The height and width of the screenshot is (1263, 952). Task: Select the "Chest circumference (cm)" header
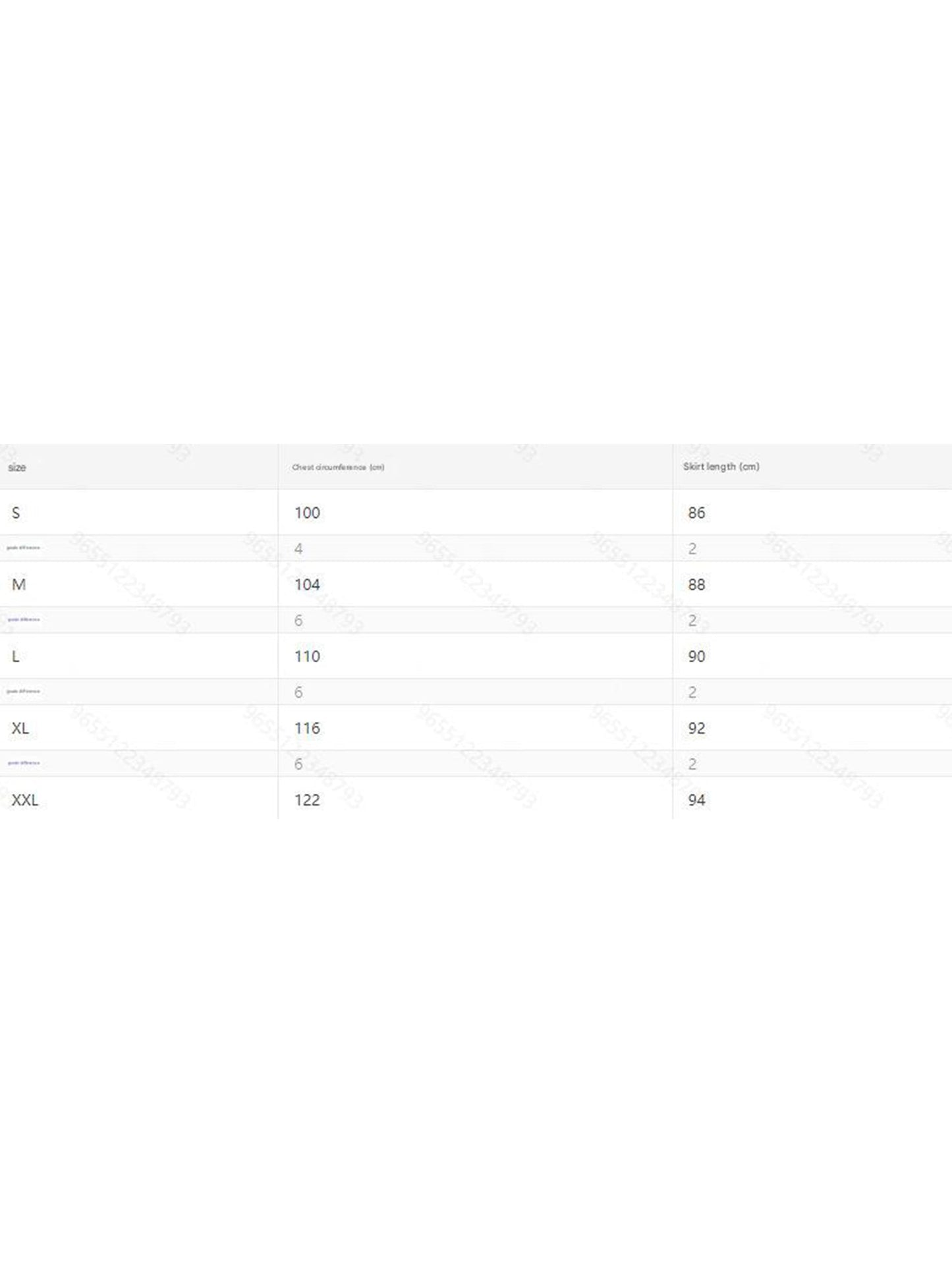(x=338, y=468)
